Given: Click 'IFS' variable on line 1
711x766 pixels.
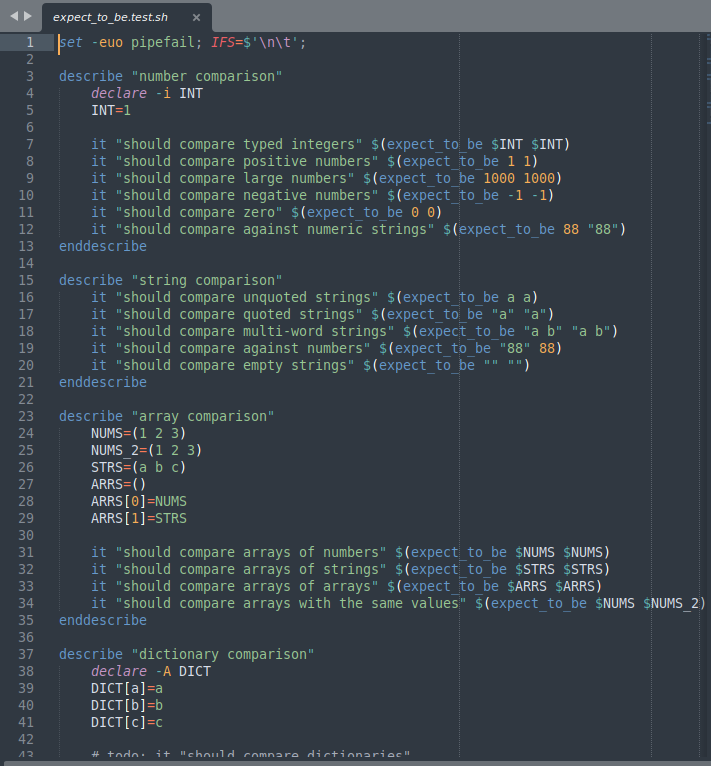Looking at the screenshot, I should point(223,43).
